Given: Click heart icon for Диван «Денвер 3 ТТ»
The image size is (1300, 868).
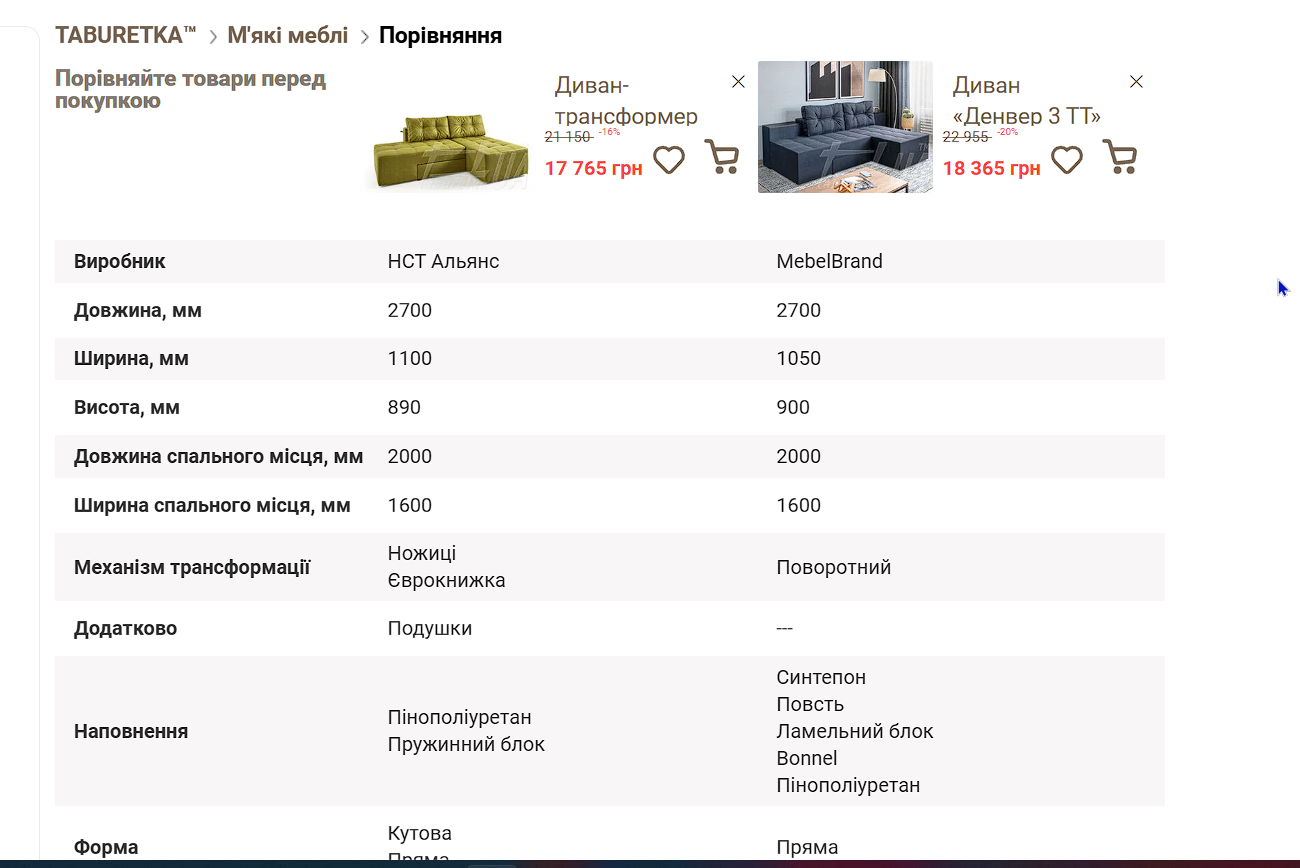Looking at the screenshot, I should click(1067, 160).
